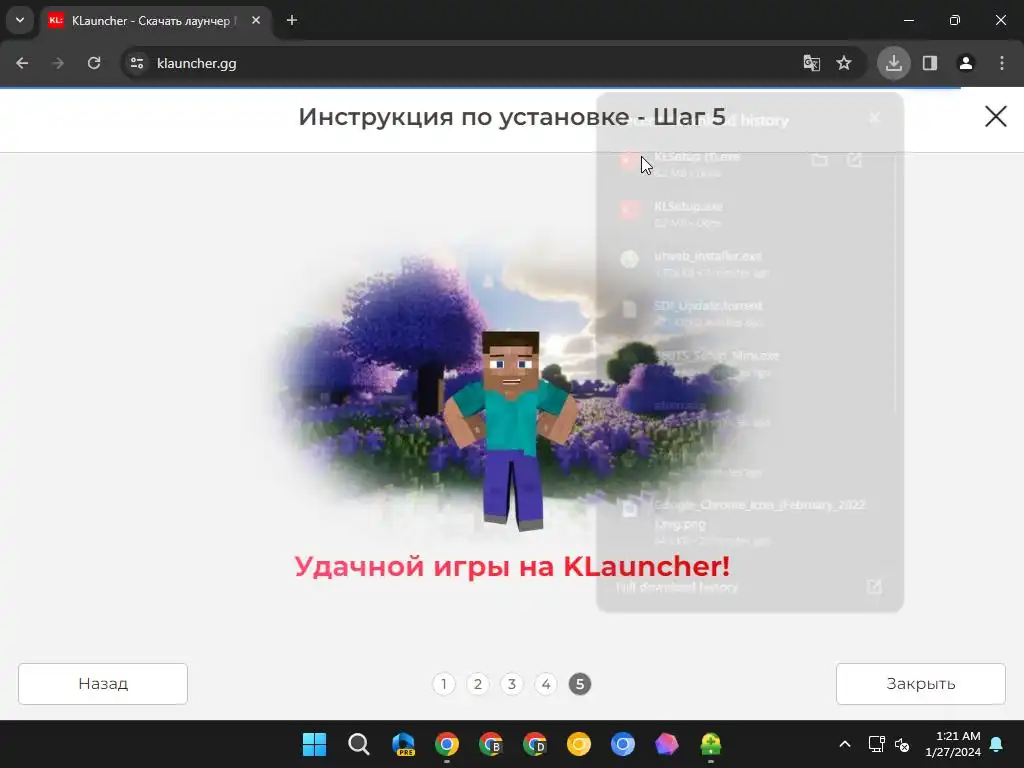View site information for klauncher.gg

pos(137,63)
